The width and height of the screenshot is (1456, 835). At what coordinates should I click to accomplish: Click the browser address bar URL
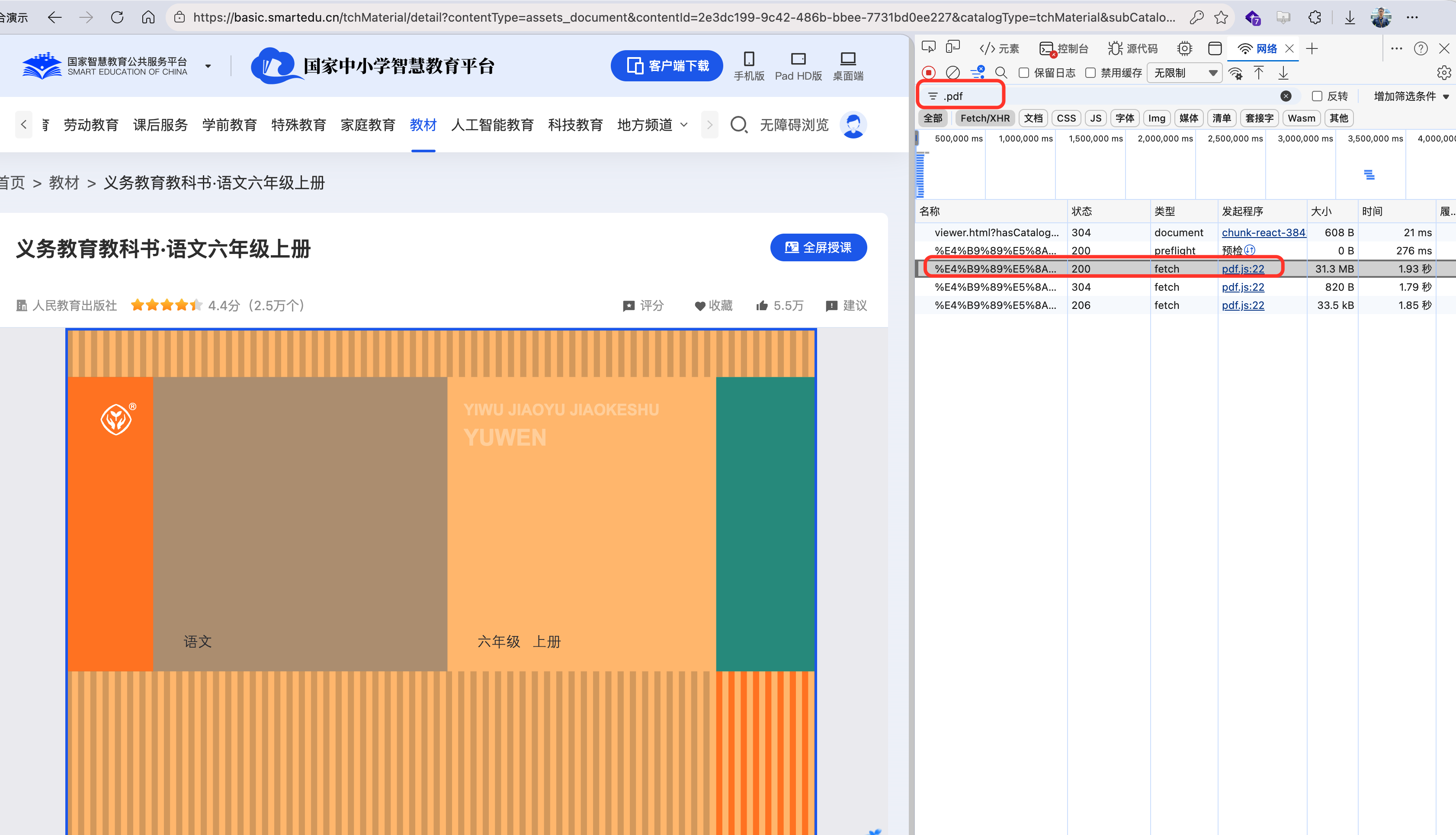click(684, 17)
